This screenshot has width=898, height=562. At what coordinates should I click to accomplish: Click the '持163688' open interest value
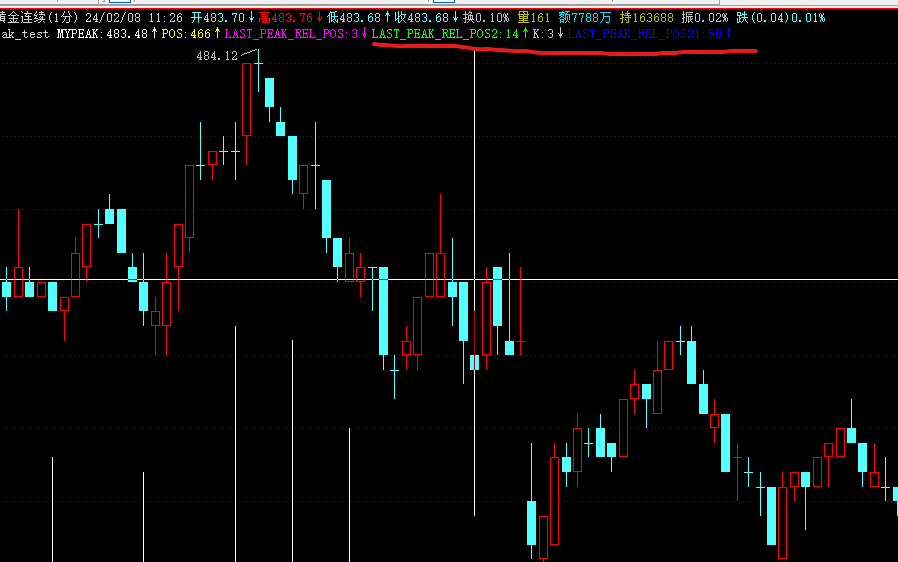click(x=646, y=18)
